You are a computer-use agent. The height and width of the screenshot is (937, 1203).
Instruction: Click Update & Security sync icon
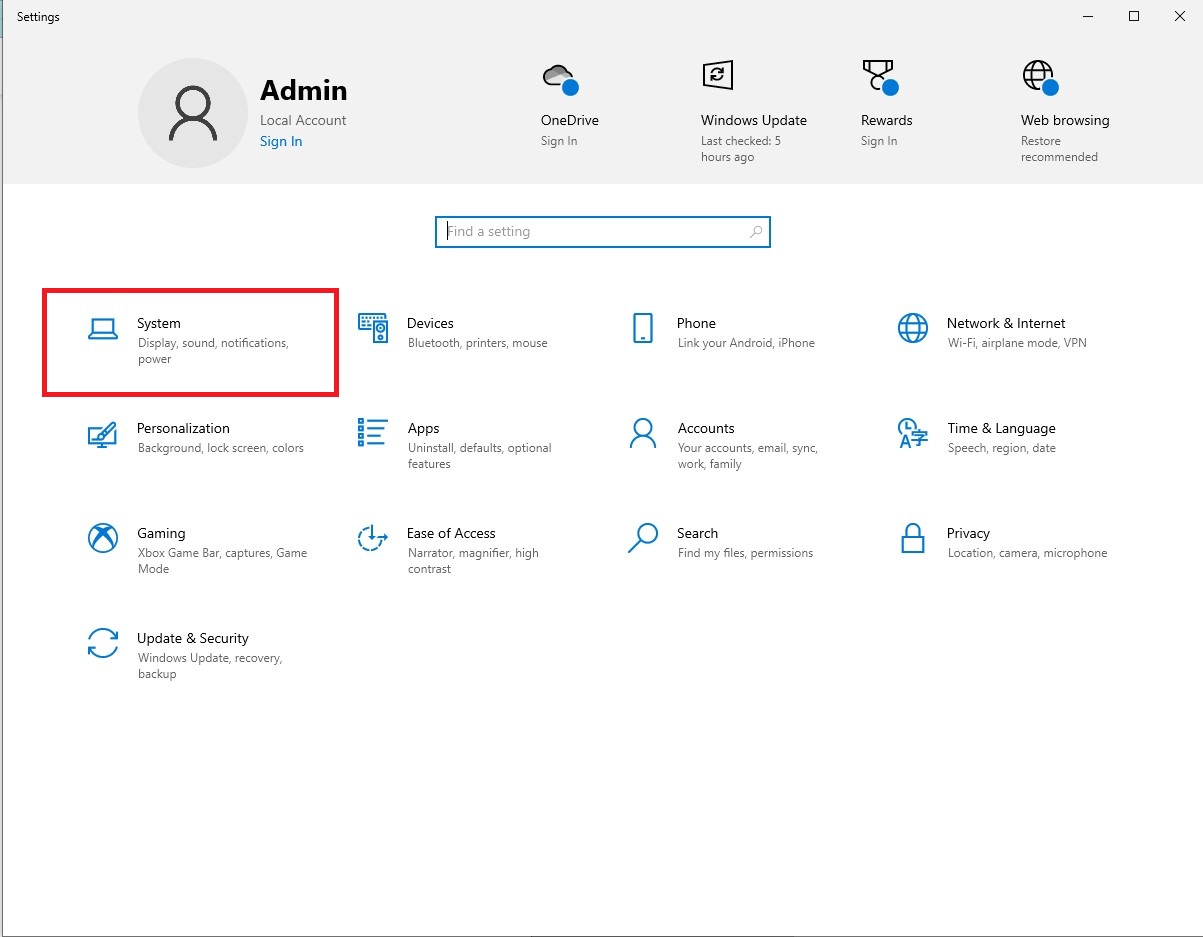103,643
